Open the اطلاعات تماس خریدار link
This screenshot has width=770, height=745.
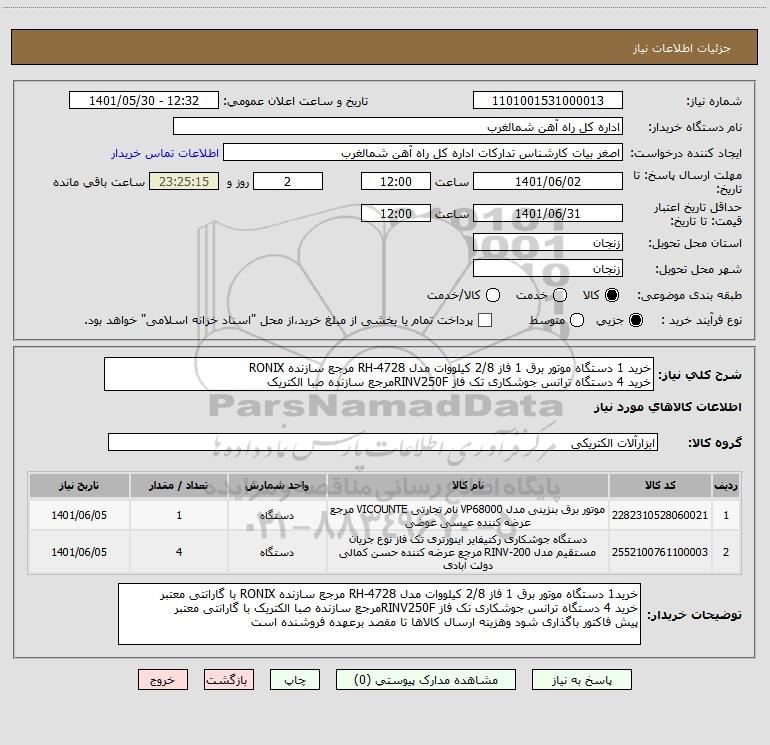coord(165,153)
